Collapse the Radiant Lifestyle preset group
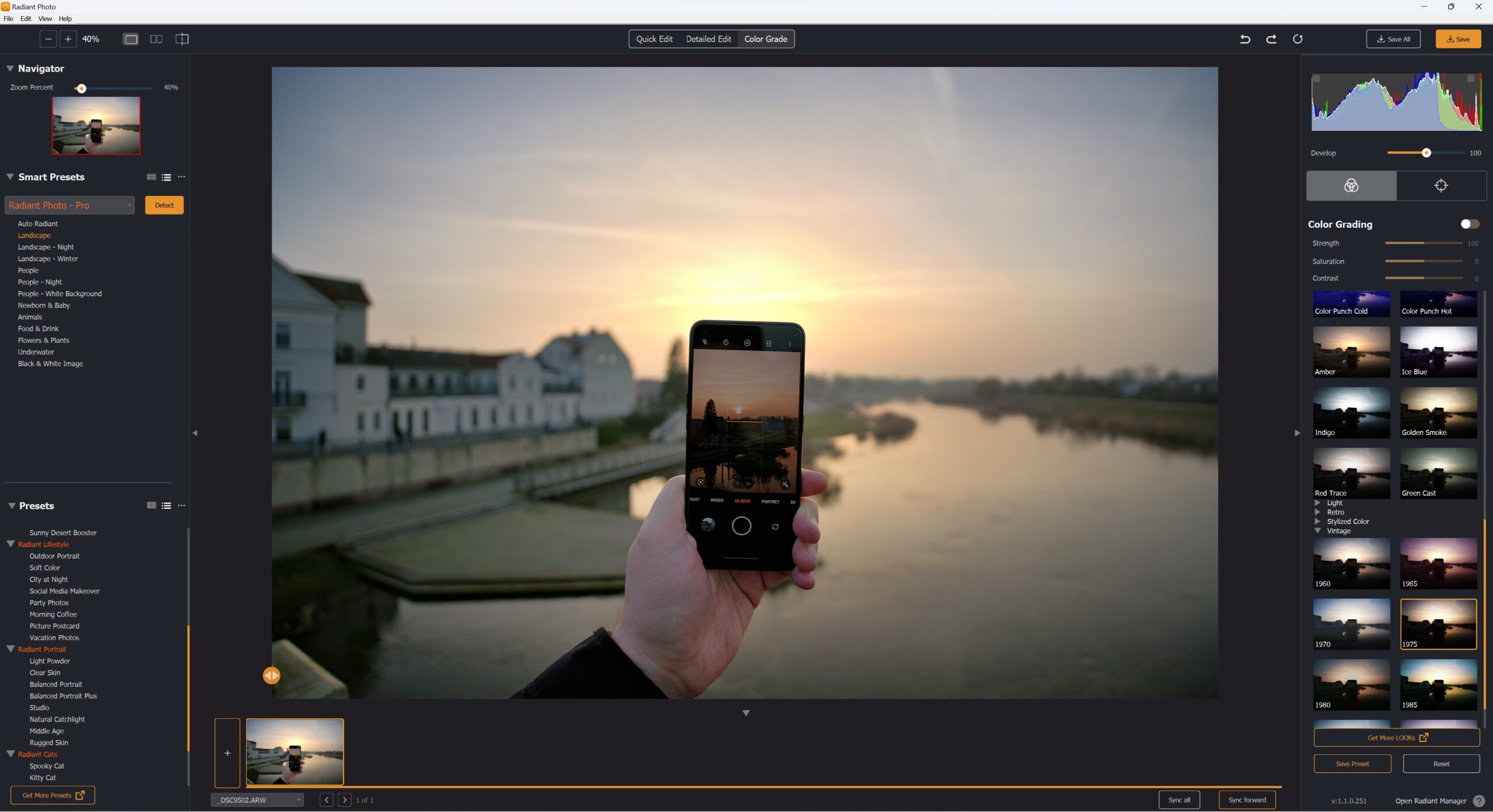The image size is (1493, 812). (x=10, y=544)
